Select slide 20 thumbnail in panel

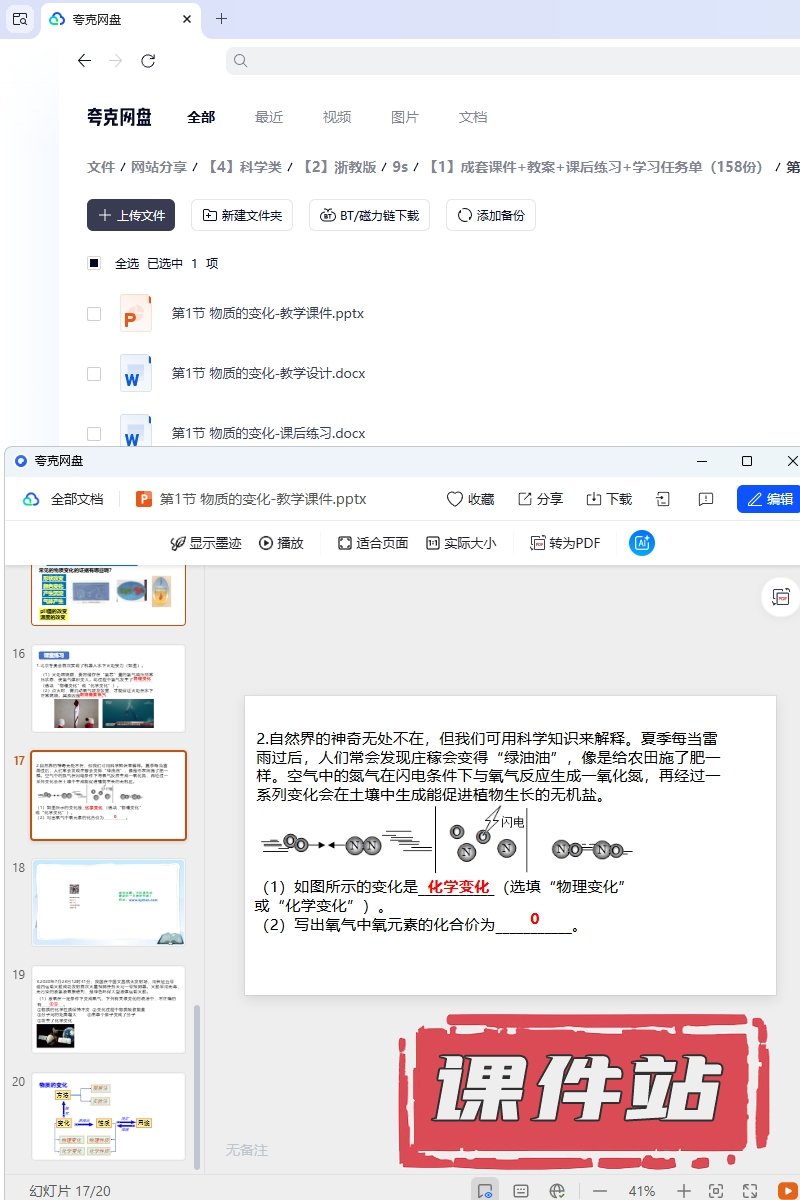click(108, 1116)
